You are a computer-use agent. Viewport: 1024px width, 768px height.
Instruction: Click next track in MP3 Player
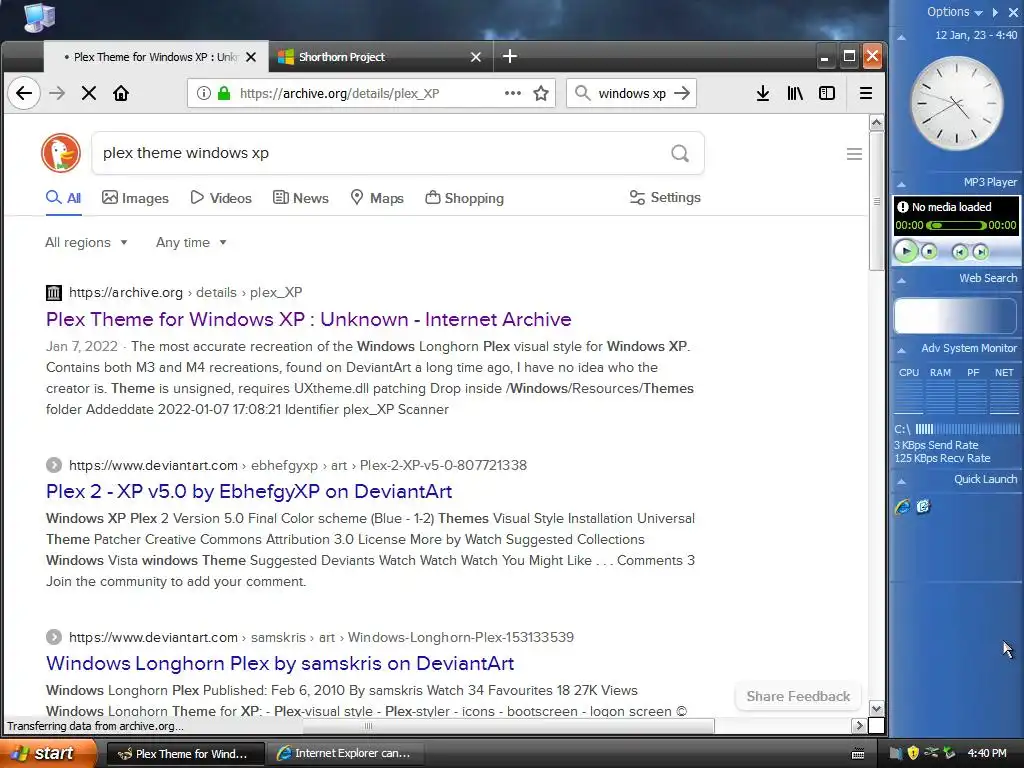(980, 252)
